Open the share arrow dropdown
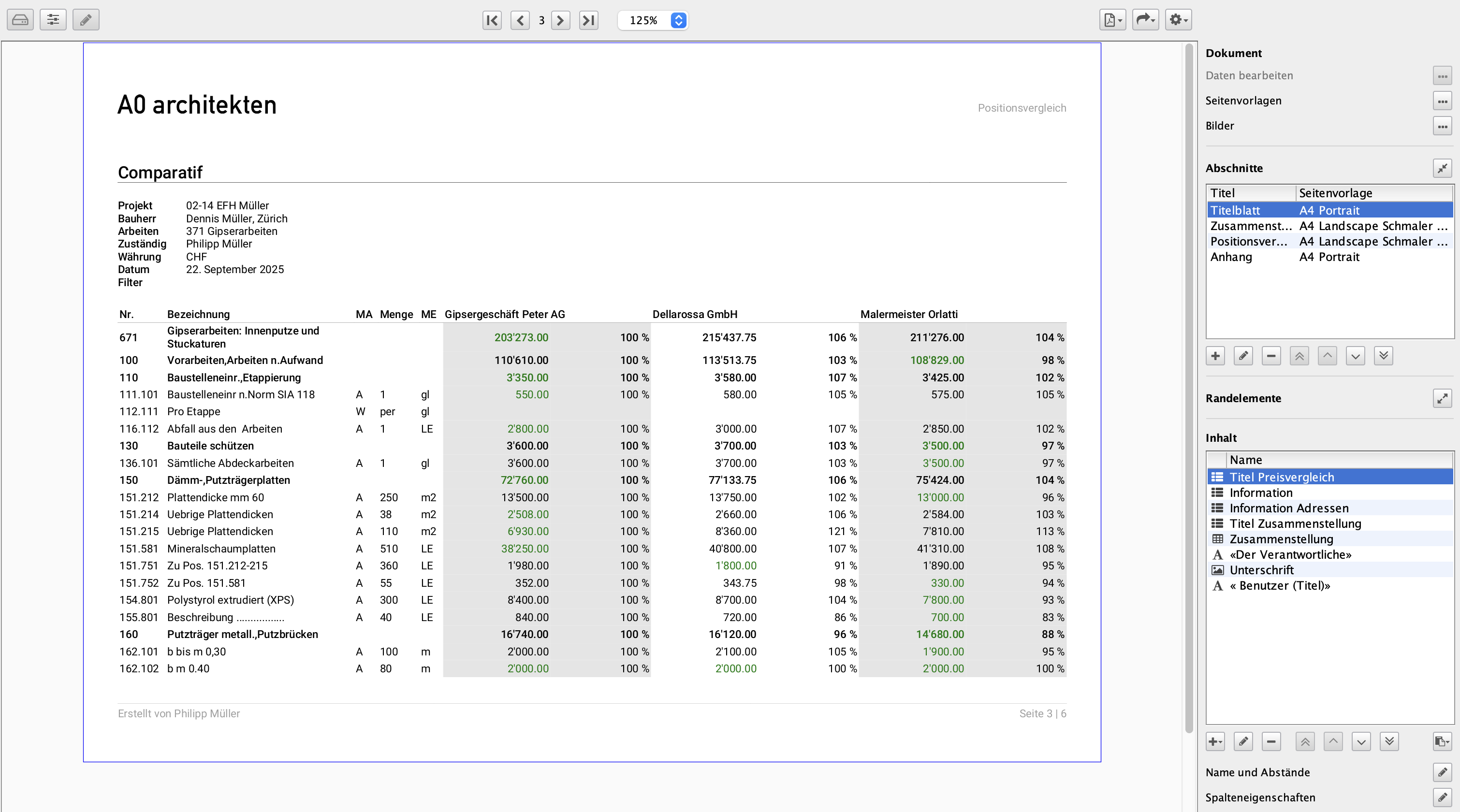Image resolution: width=1460 pixels, height=812 pixels. tap(1145, 20)
